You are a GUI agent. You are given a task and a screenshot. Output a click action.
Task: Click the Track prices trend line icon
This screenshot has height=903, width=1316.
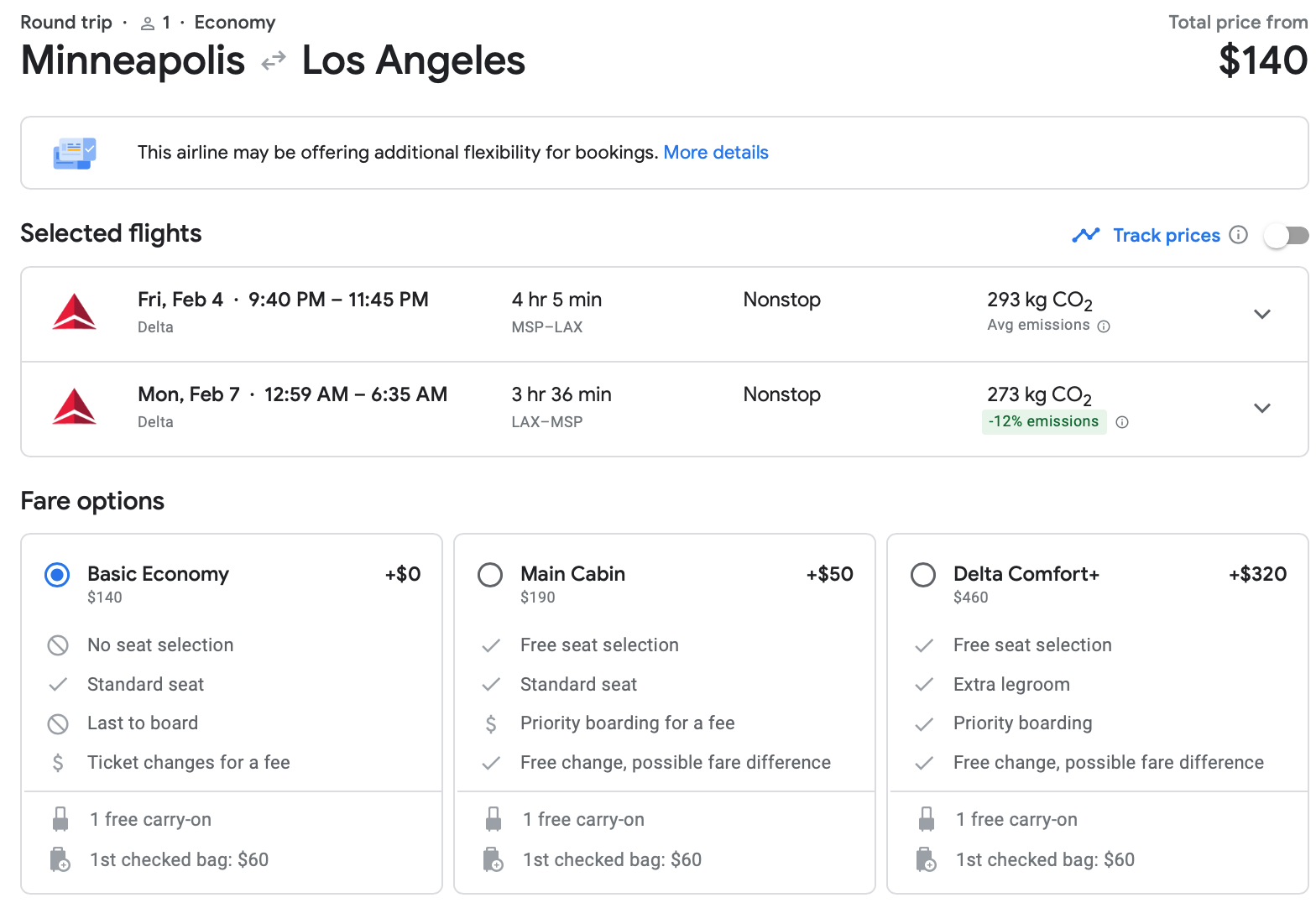coord(1085,236)
